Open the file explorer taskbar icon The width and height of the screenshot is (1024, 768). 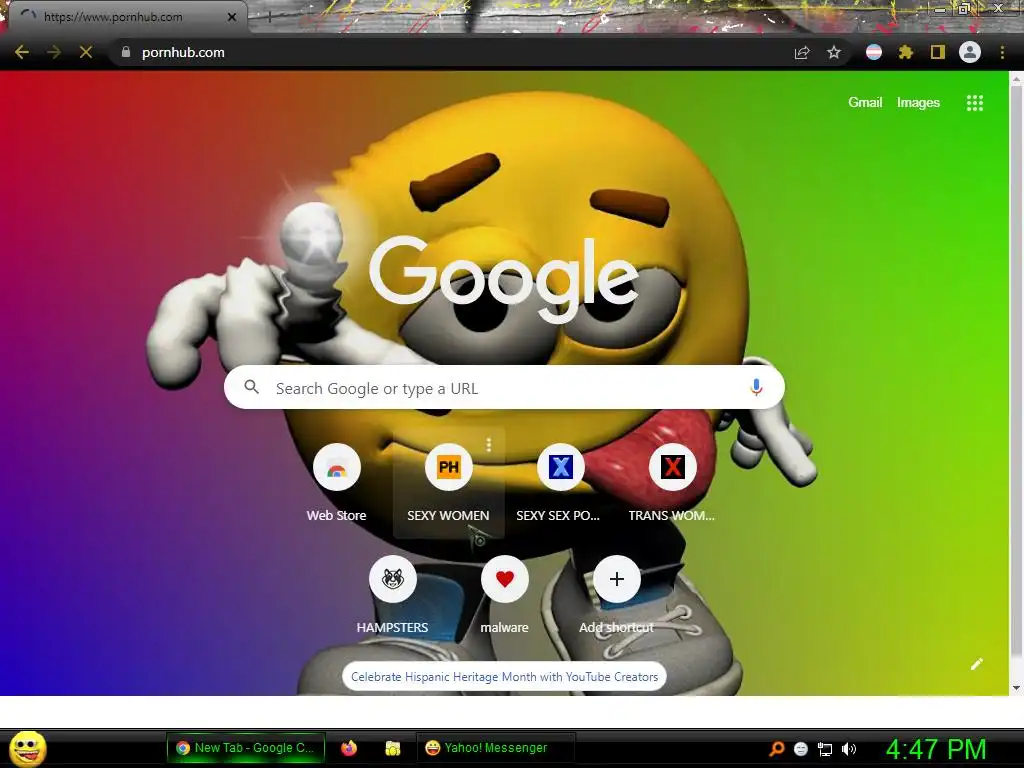click(x=392, y=748)
